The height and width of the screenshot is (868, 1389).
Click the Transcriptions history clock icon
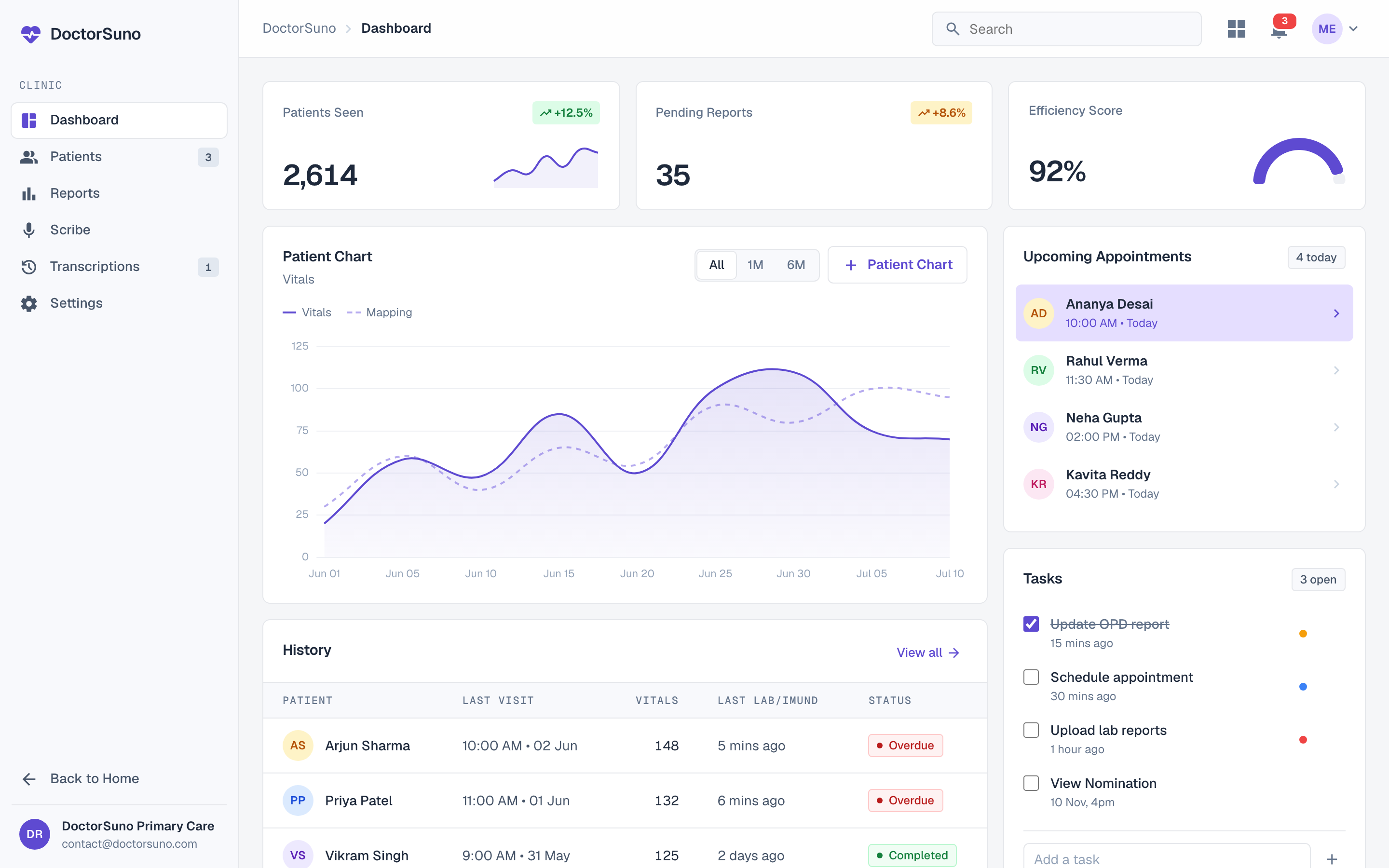(29, 267)
